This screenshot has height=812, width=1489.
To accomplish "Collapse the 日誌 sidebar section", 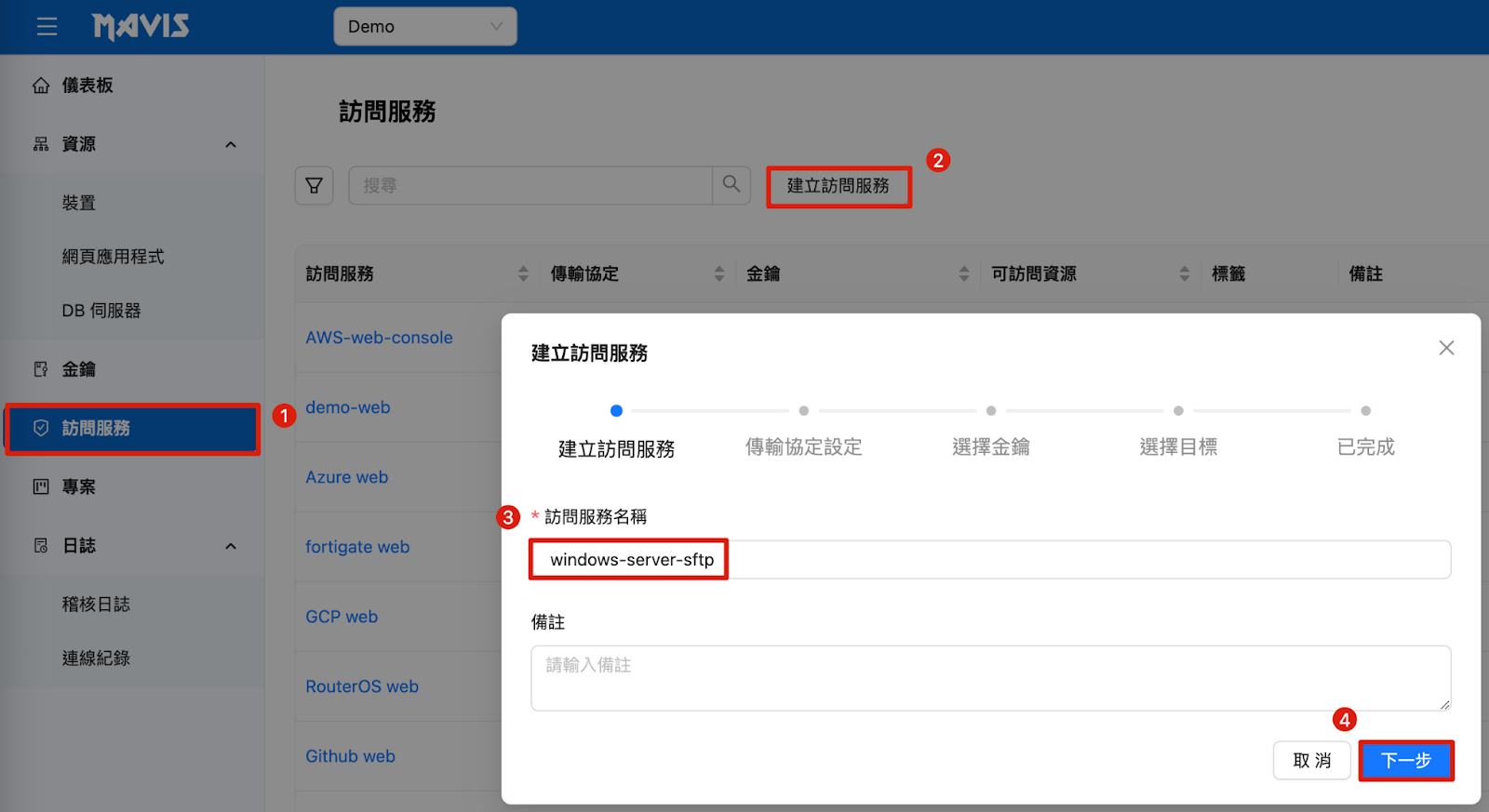I will click(x=231, y=546).
